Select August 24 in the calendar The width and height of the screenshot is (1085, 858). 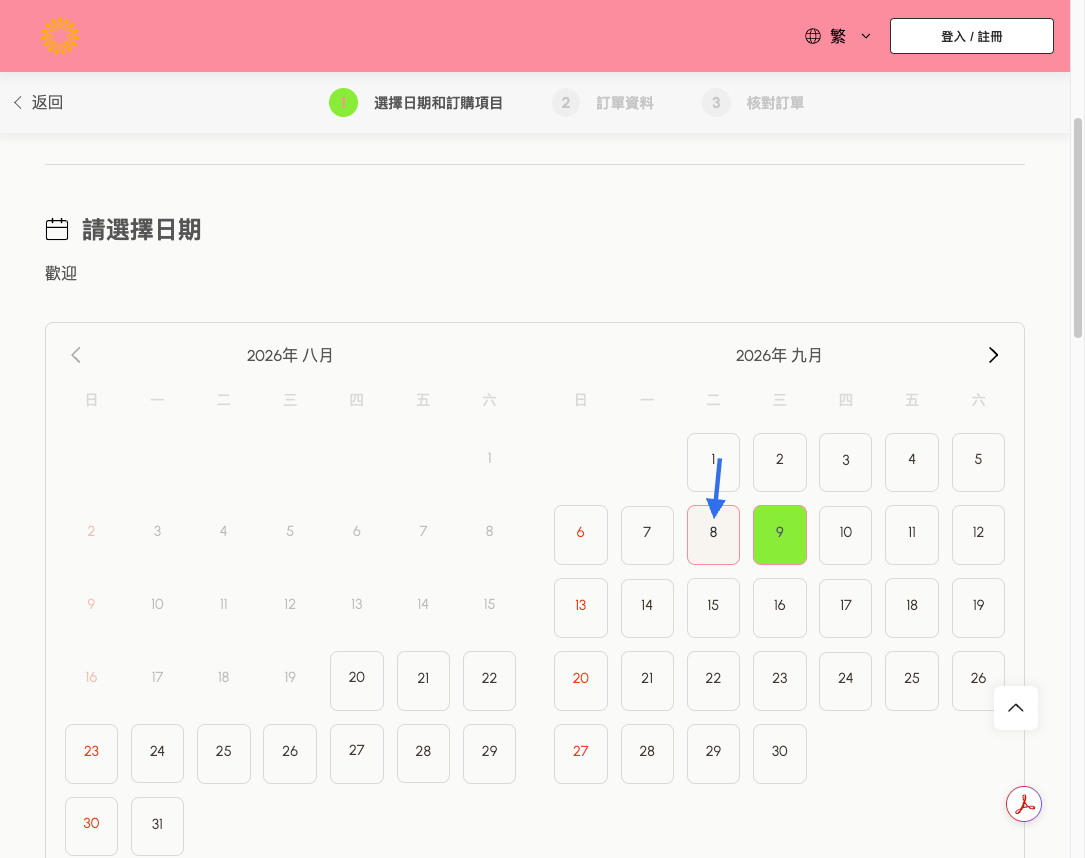[157, 754]
